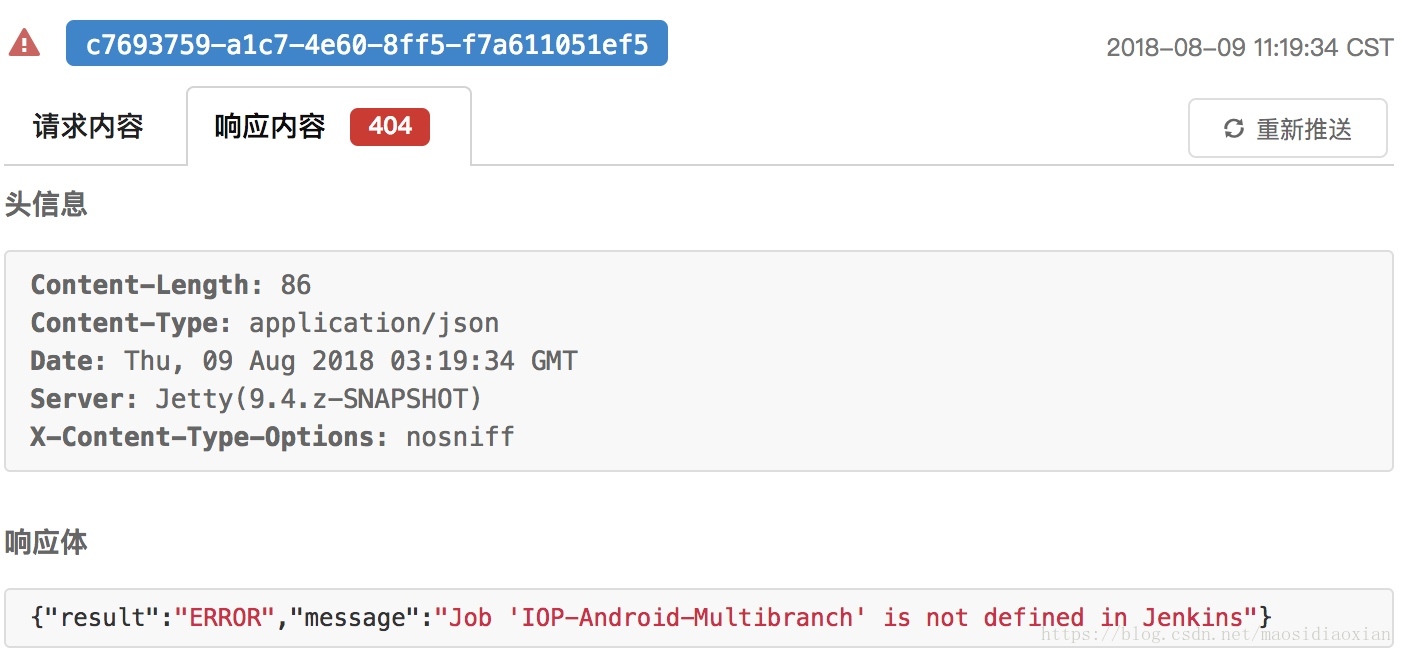Click the application/json Content-Type value
This screenshot has width=1402, height=654.
[x=373, y=323]
